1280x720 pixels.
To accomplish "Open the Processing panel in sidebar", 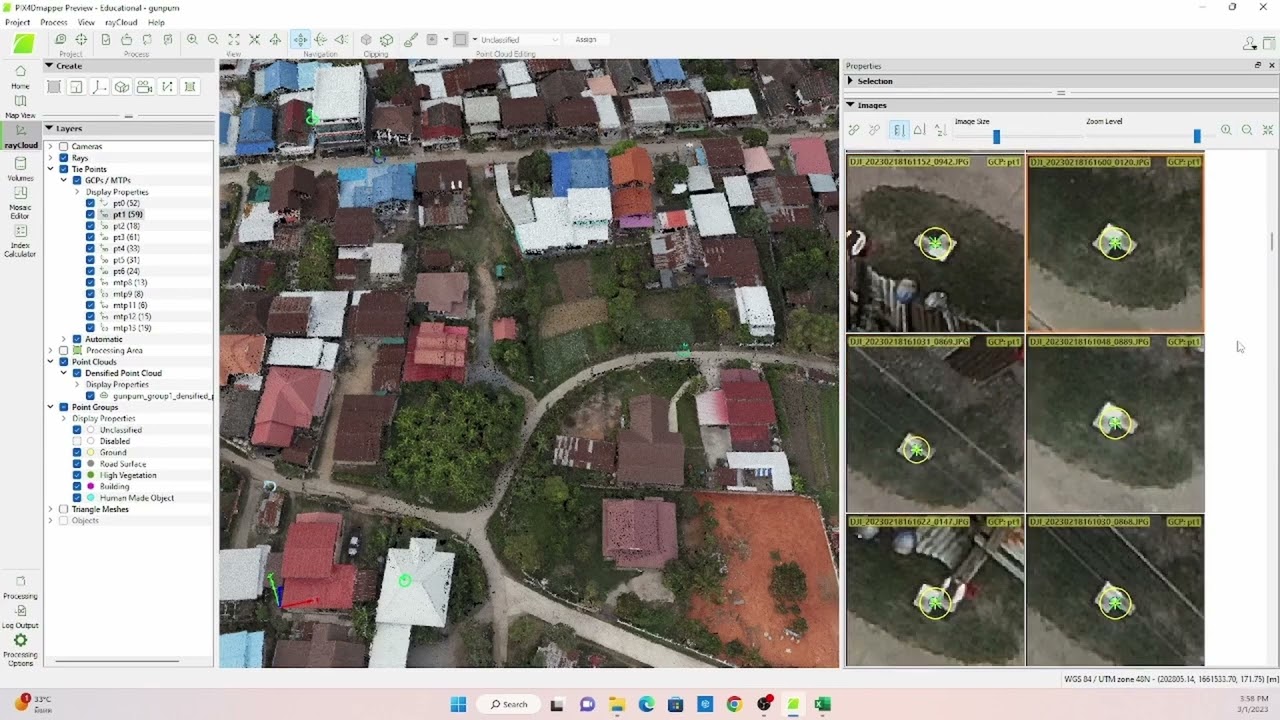I will click(20, 587).
